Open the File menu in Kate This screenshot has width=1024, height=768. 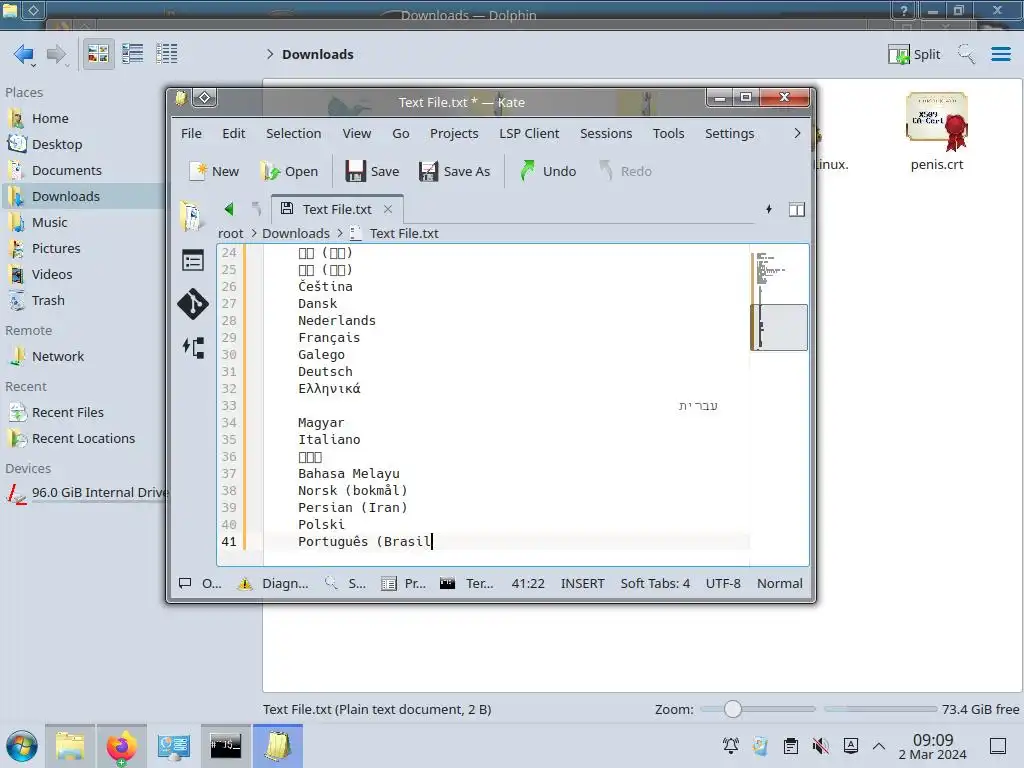click(x=191, y=133)
